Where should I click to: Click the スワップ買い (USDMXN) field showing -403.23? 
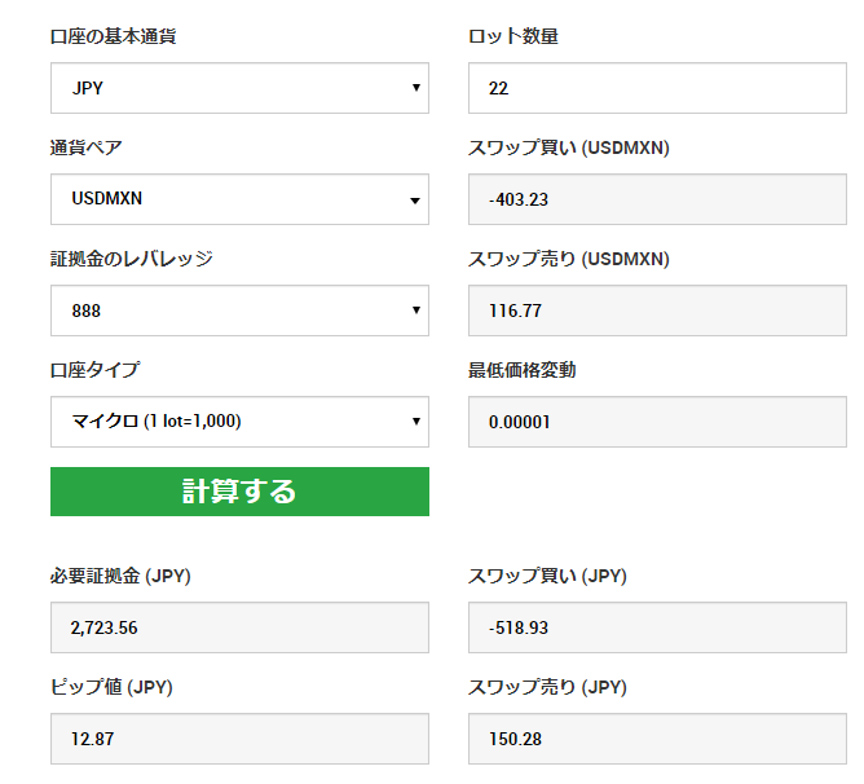pos(657,199)
